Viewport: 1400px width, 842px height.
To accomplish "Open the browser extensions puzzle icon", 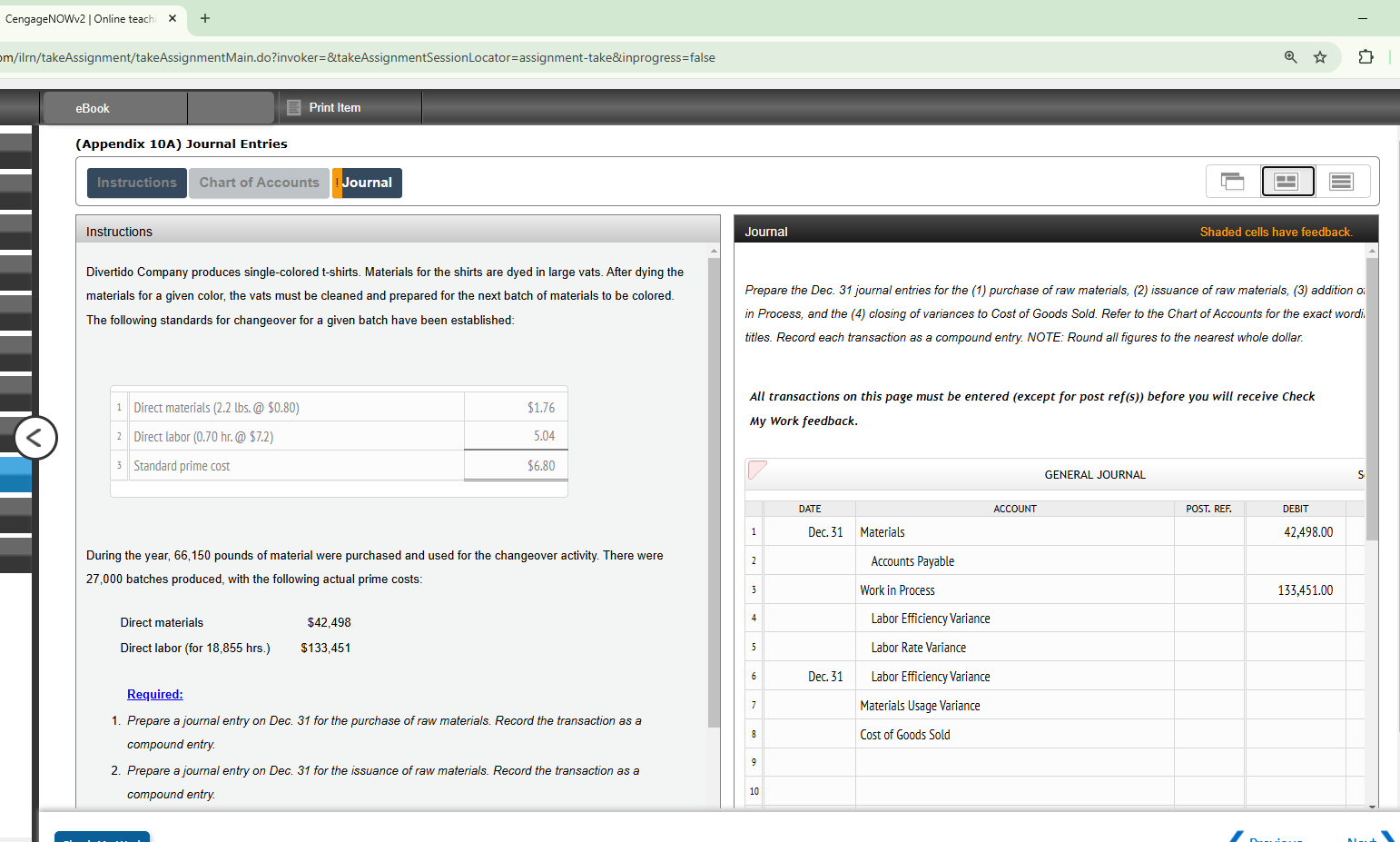I will pos(1365,57).
